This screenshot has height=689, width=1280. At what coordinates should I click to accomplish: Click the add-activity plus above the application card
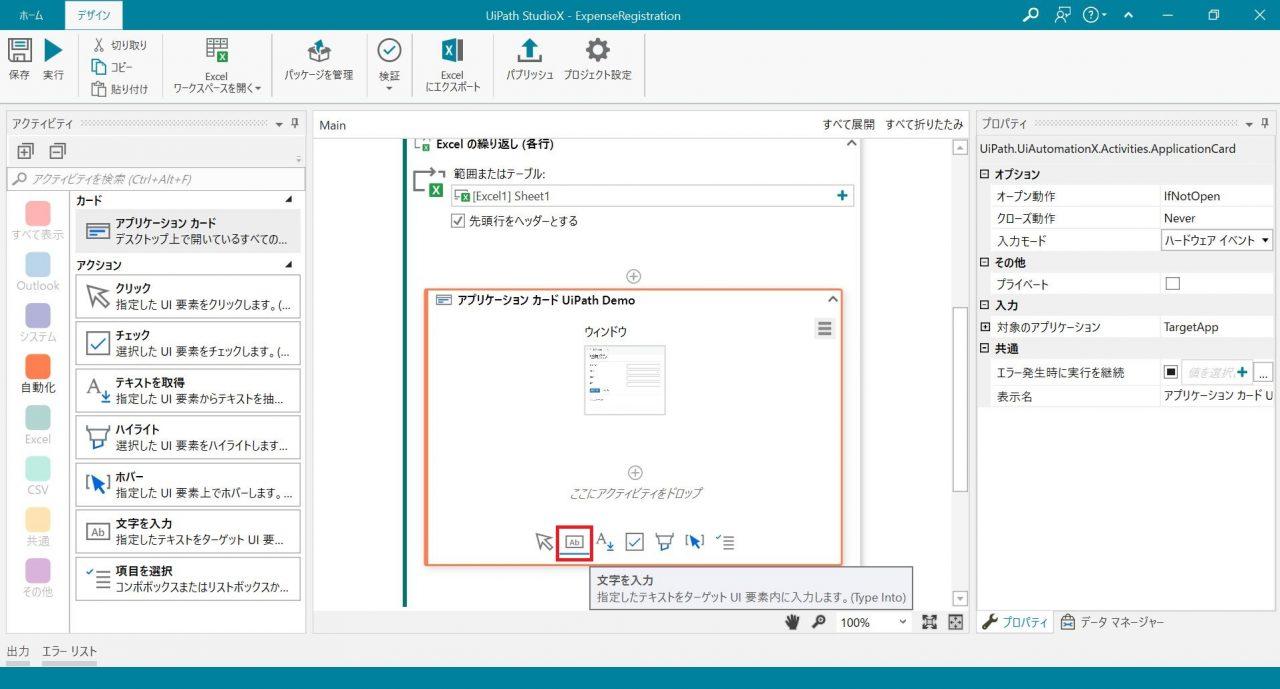(x=633, y=276)
